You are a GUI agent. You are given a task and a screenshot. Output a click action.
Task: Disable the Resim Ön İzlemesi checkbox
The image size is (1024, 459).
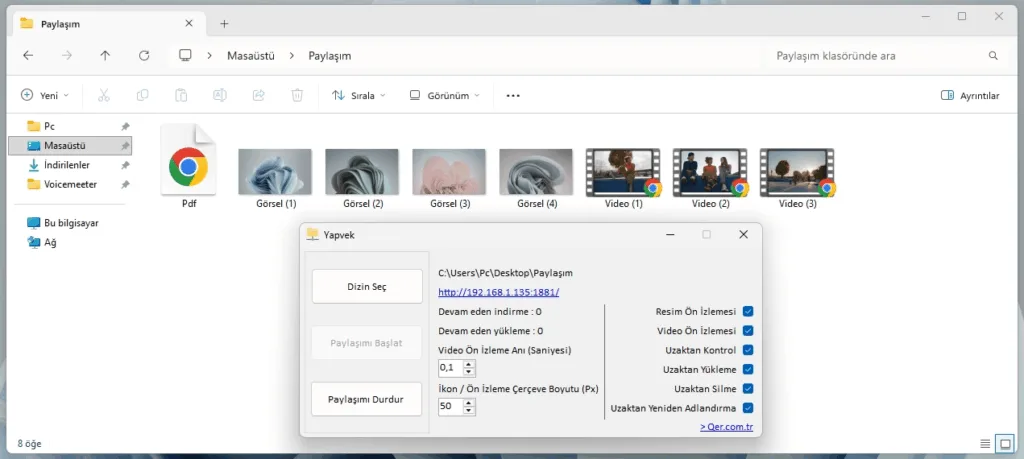(748, 312)
